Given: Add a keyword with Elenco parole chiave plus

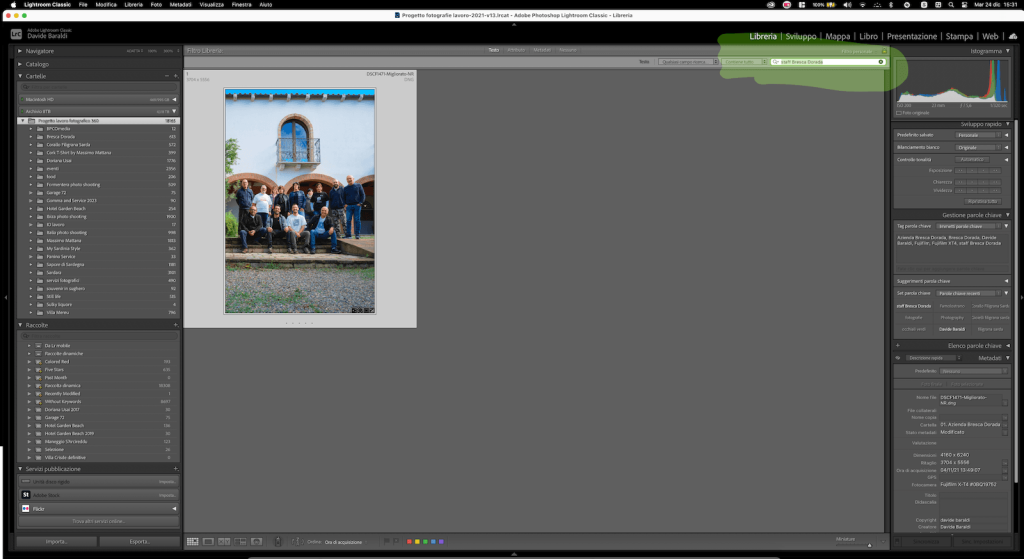Looking at the screenshot, I should tap(897, 345).
